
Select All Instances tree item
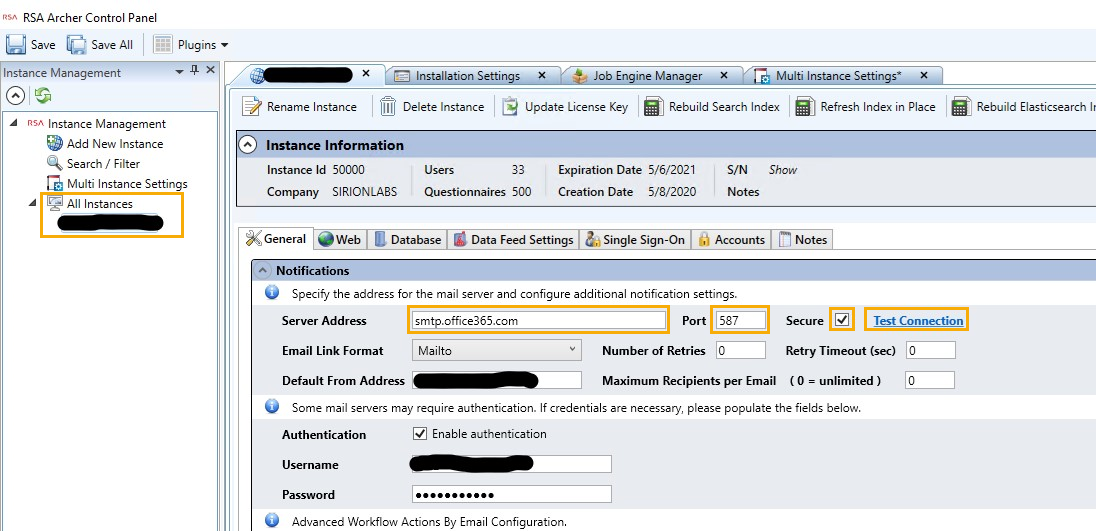pos(99,204)
